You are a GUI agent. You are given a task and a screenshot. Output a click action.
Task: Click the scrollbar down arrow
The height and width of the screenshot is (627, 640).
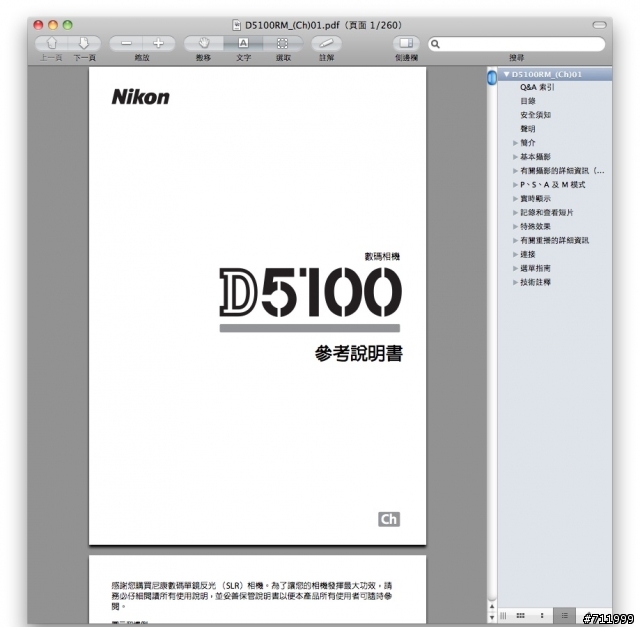(492, 617)
